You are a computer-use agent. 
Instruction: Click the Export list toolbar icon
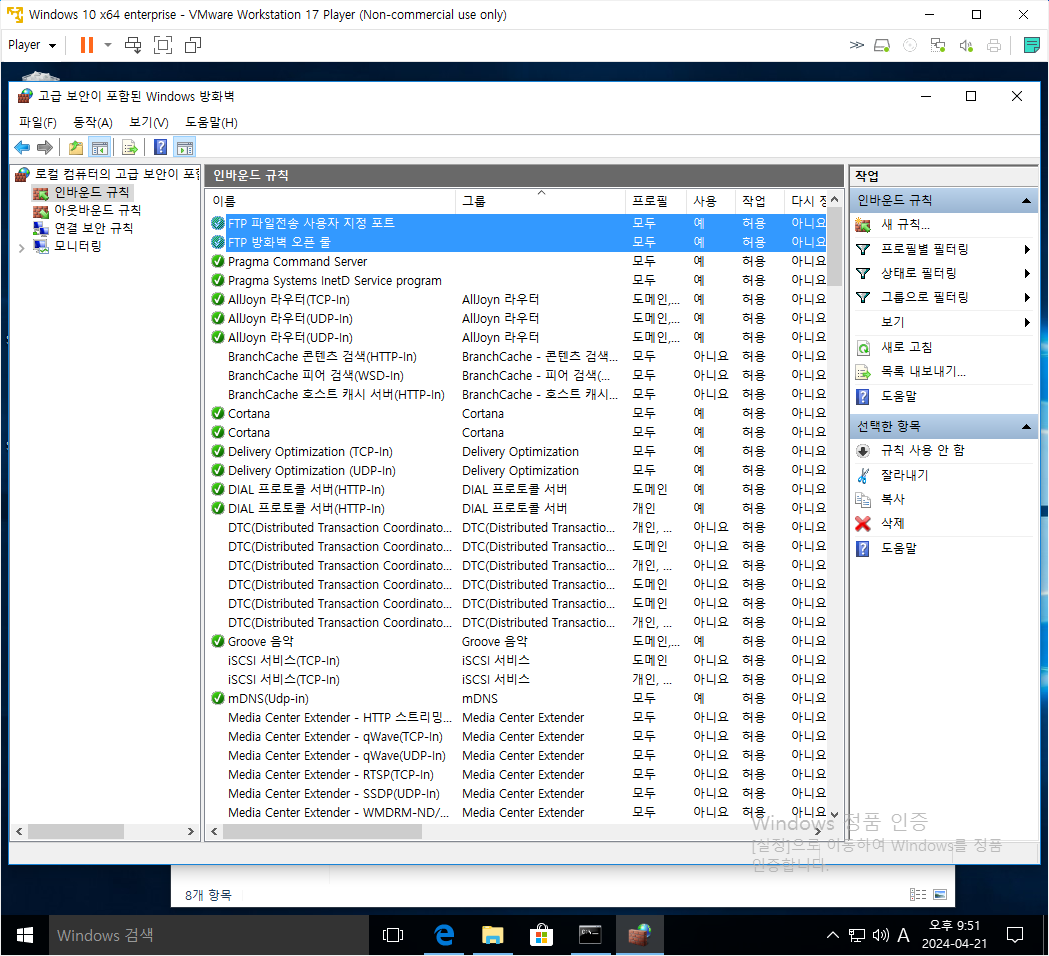(x=130, y=147)
